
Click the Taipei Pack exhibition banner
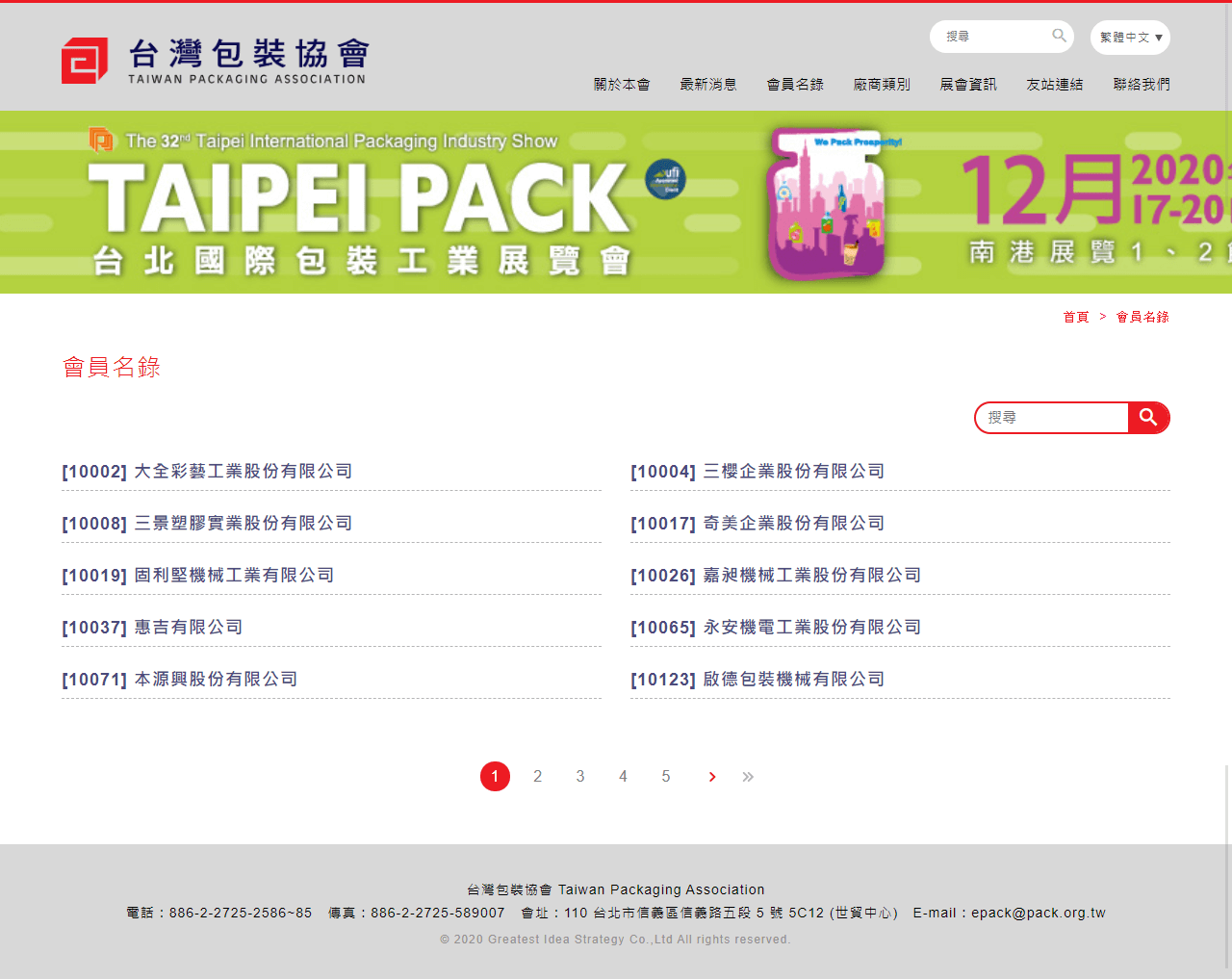(x=616, y=202)
